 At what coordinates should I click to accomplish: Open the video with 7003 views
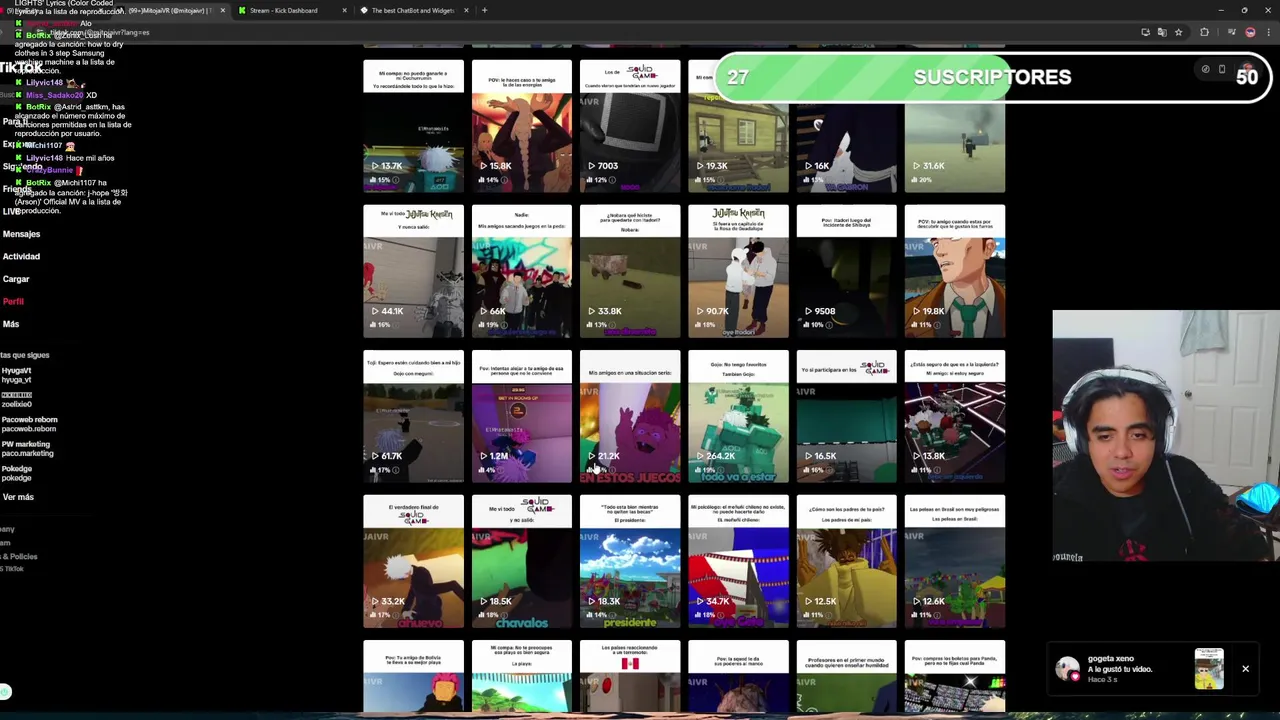point(630,126)
